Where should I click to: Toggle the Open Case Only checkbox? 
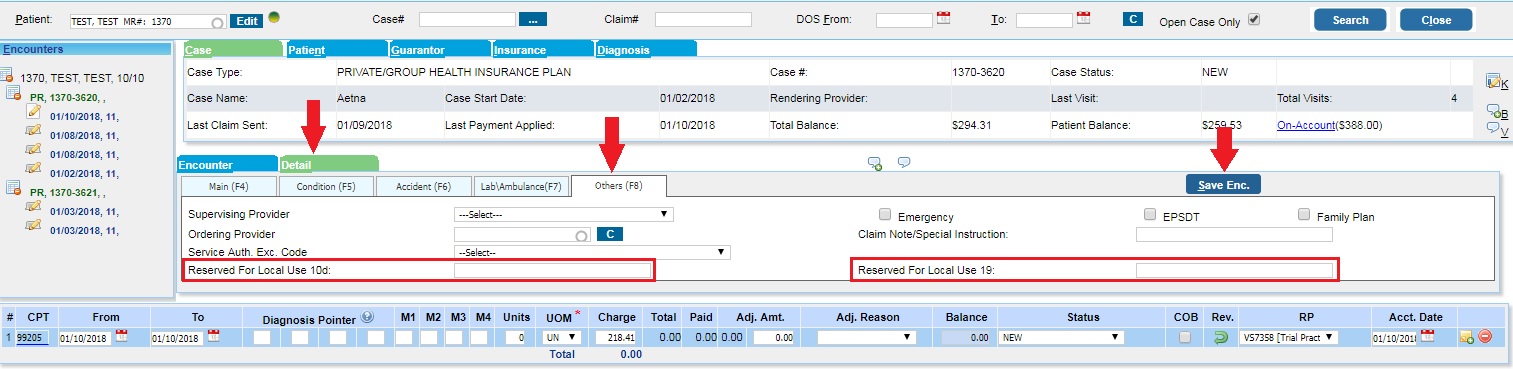(x=1254, y=19)
